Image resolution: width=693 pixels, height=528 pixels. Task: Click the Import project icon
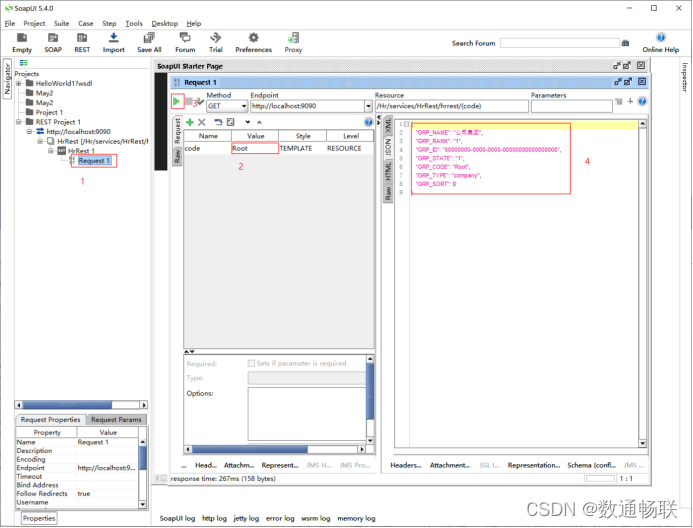[114, 43]
